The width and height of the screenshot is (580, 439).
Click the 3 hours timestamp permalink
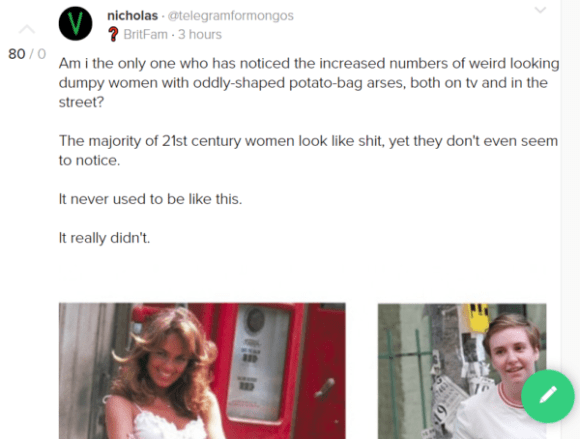click(x=200, y=34)
